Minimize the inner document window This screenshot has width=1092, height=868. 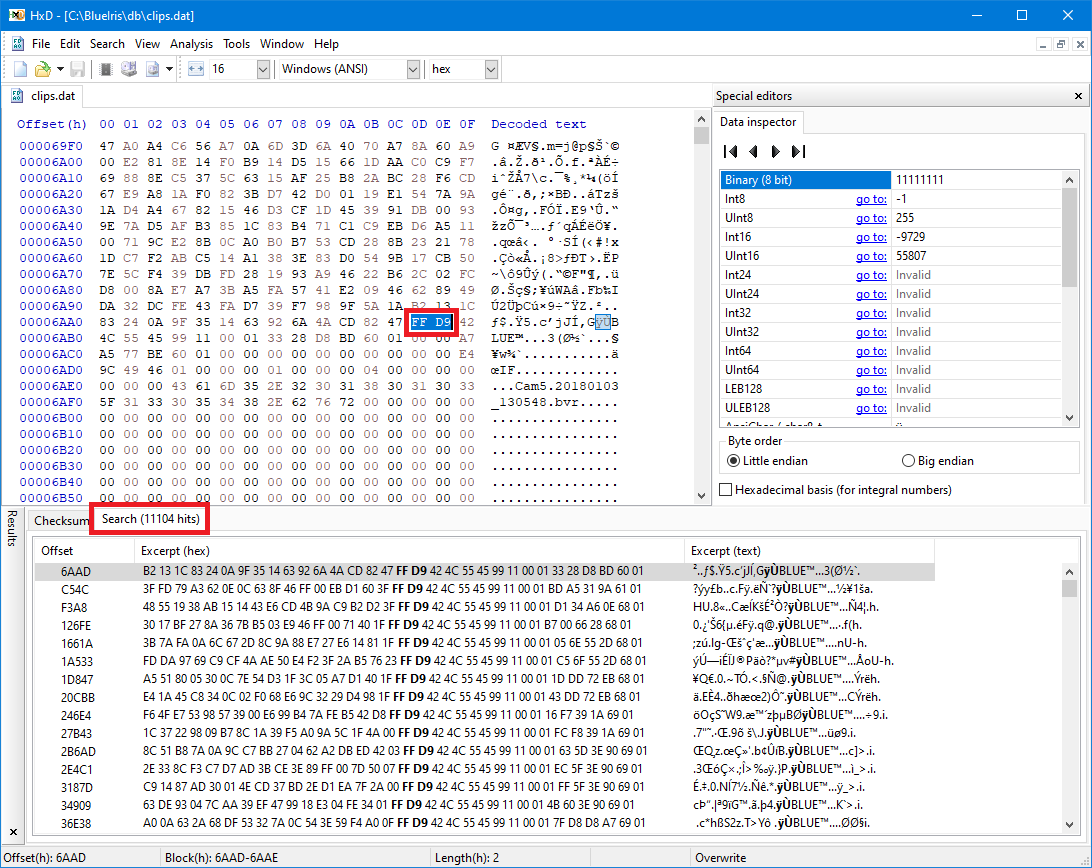click(x=1043, y=44)
